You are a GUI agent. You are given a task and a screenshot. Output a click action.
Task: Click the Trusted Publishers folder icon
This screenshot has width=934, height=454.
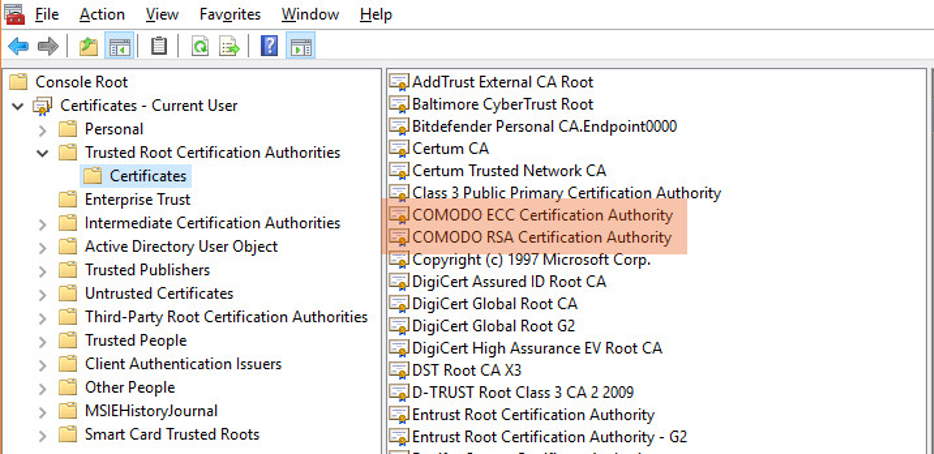(68, 270)
